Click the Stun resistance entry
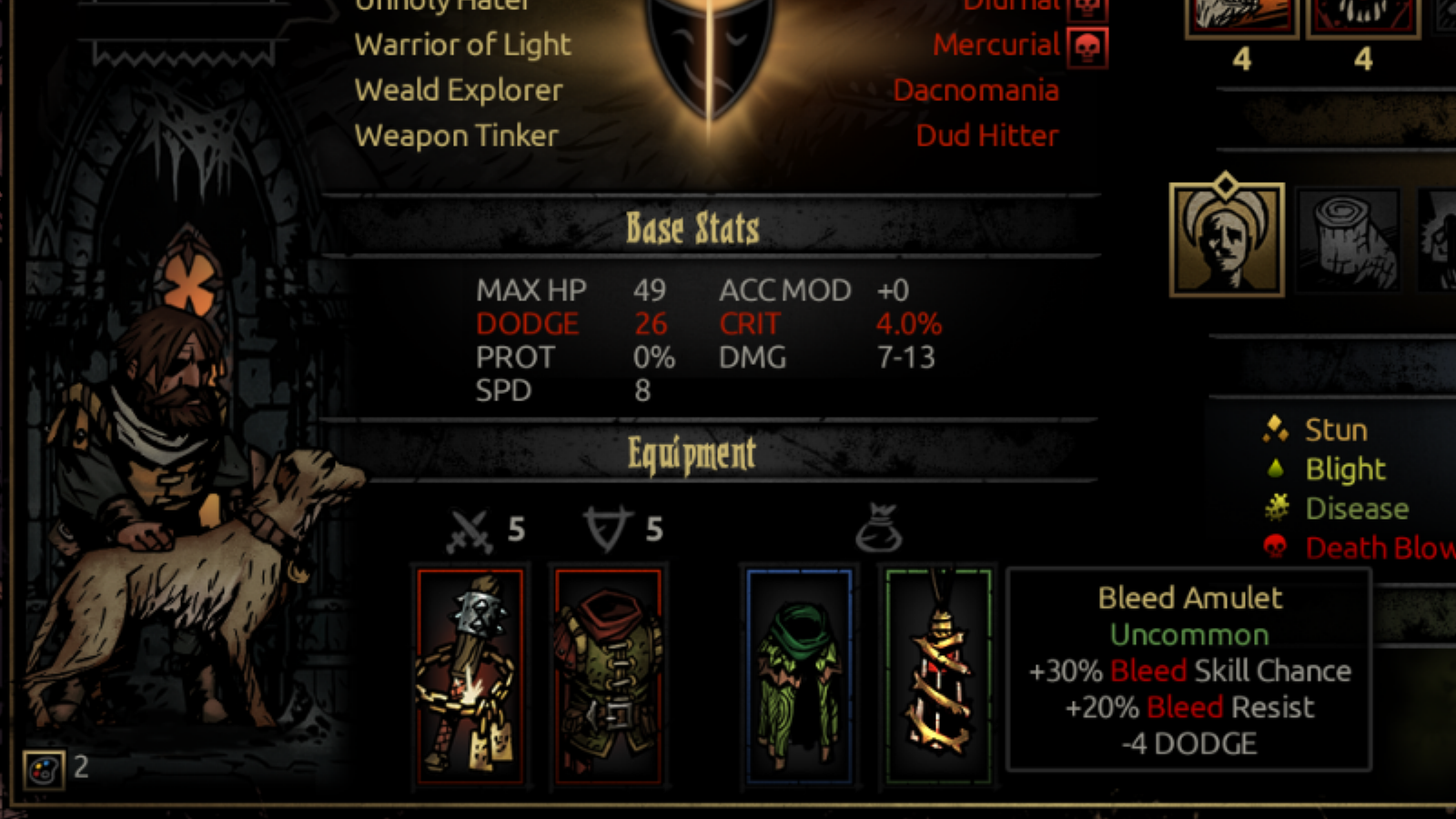 (x=1316, y=430)
